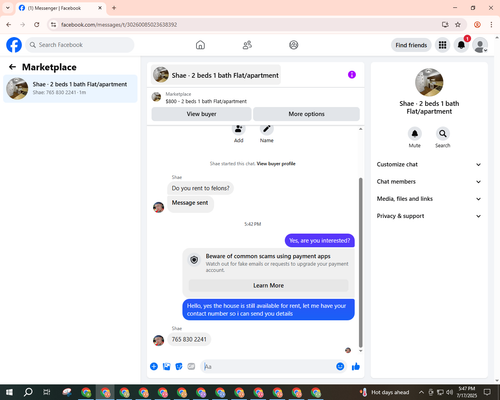This screenshot has width=500, height=400.
Task: Open Facebook home via logo
Action: coord(14,45)
